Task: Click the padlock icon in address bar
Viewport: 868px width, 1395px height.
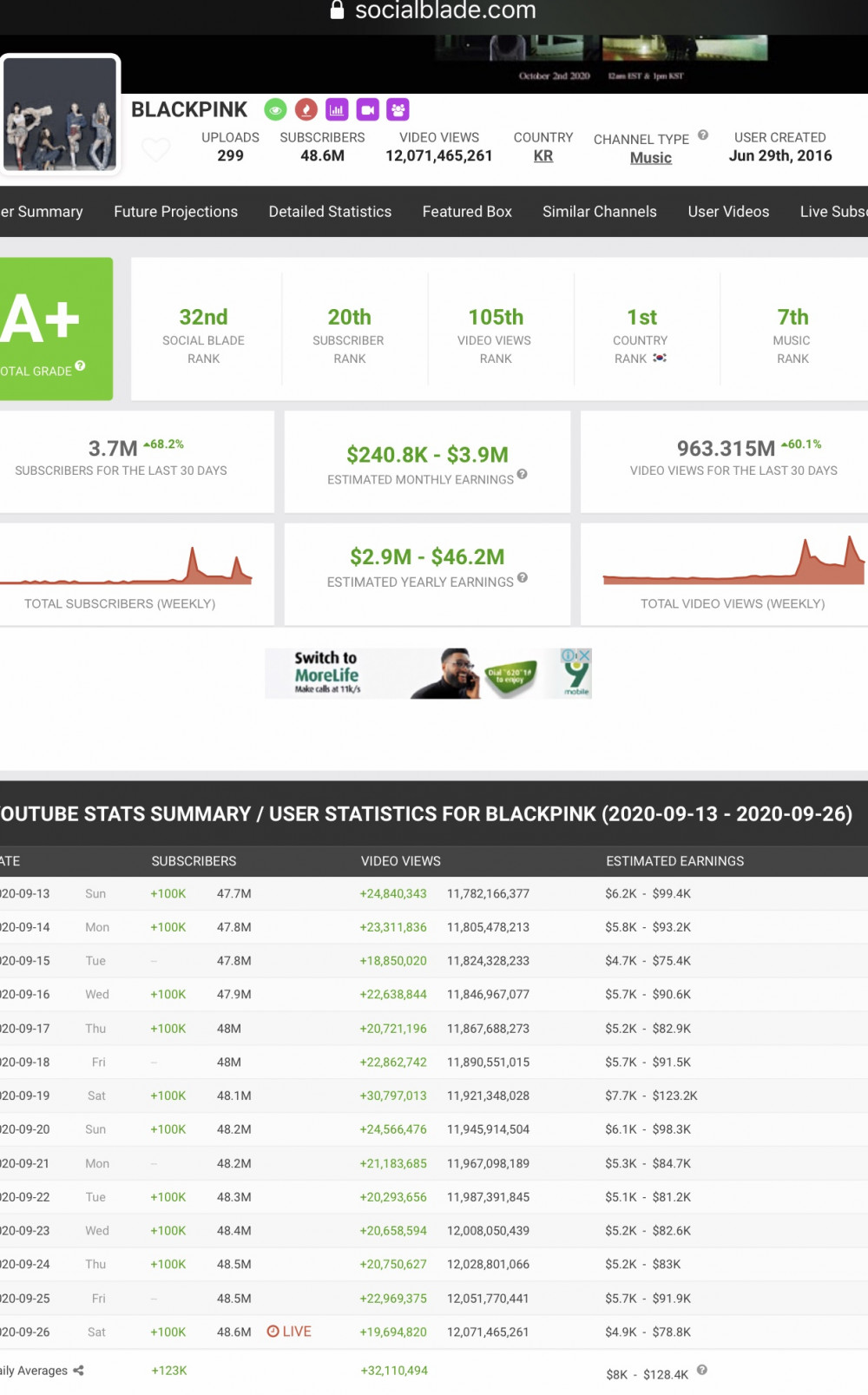Action: coord(338,10)
